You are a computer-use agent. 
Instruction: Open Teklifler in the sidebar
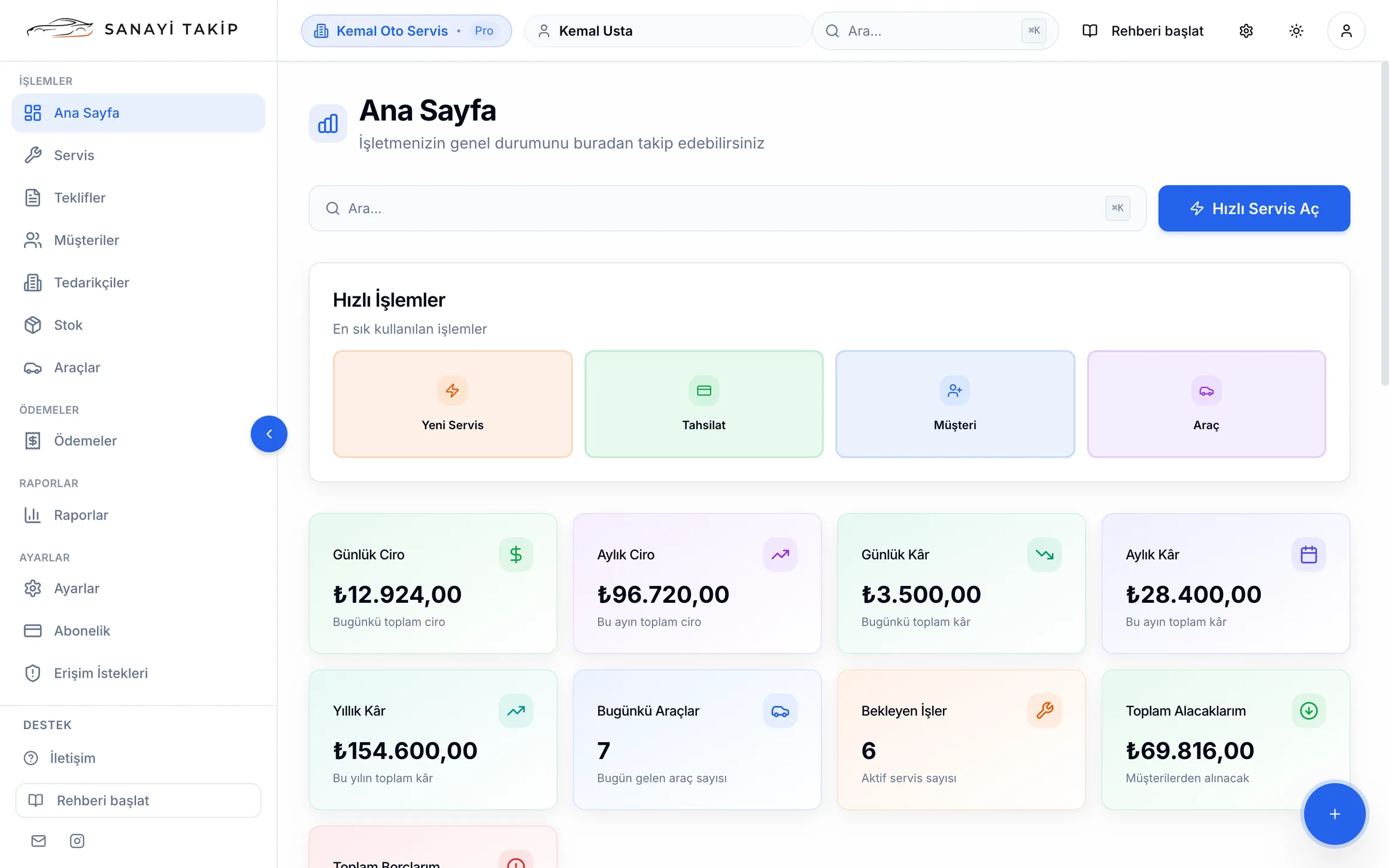coord(138,198)
